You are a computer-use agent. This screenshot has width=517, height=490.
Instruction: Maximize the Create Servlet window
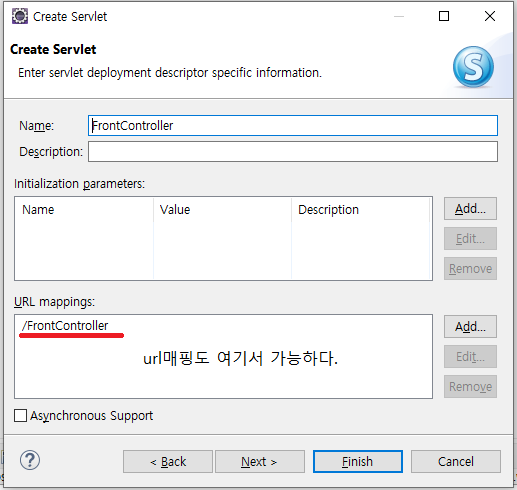(444, 16)
